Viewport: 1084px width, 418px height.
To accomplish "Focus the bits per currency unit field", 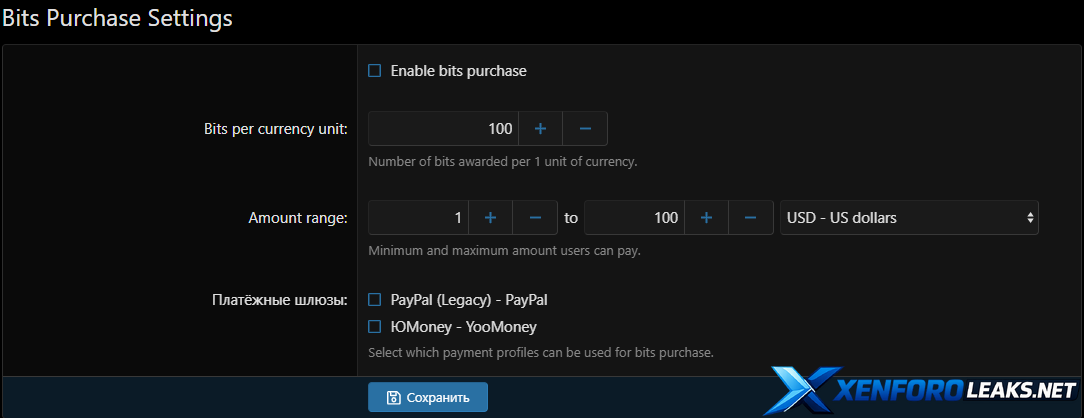I will tap(442, 129).
